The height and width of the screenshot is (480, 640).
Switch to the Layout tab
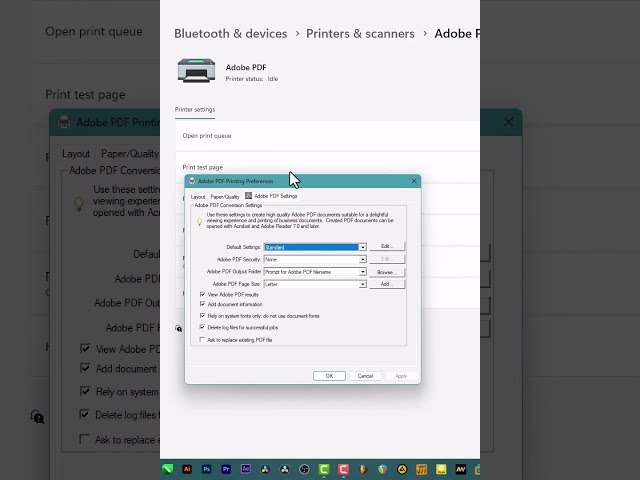point(198,197)
